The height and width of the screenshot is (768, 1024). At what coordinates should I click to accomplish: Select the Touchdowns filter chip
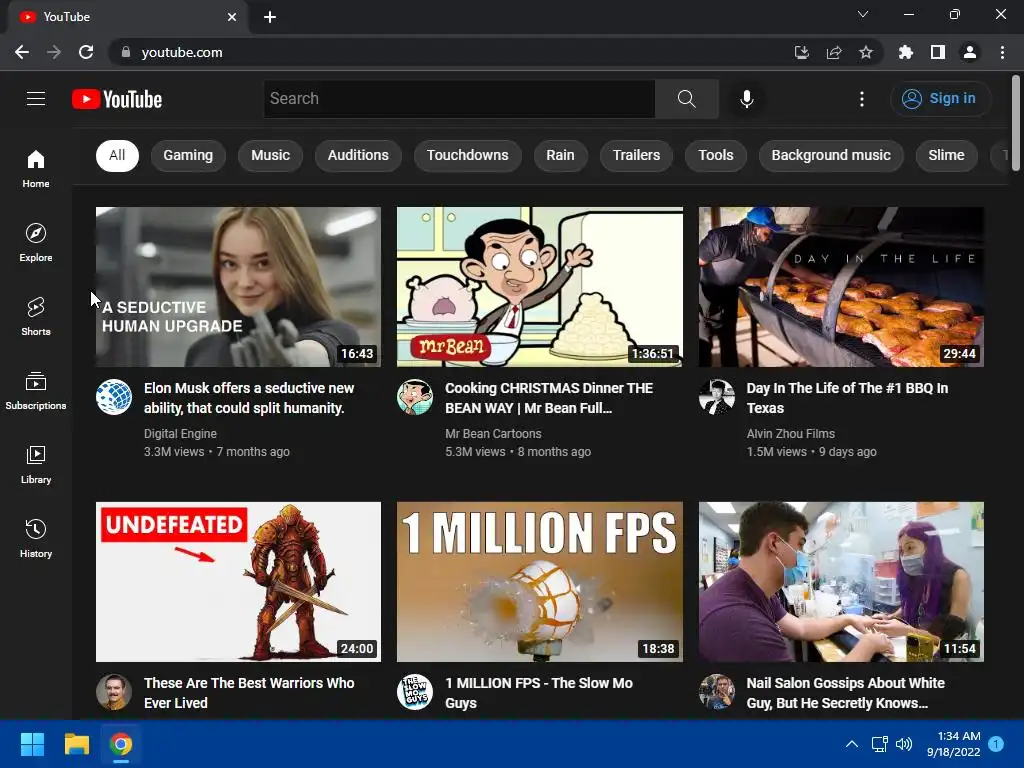pos(468,155)
